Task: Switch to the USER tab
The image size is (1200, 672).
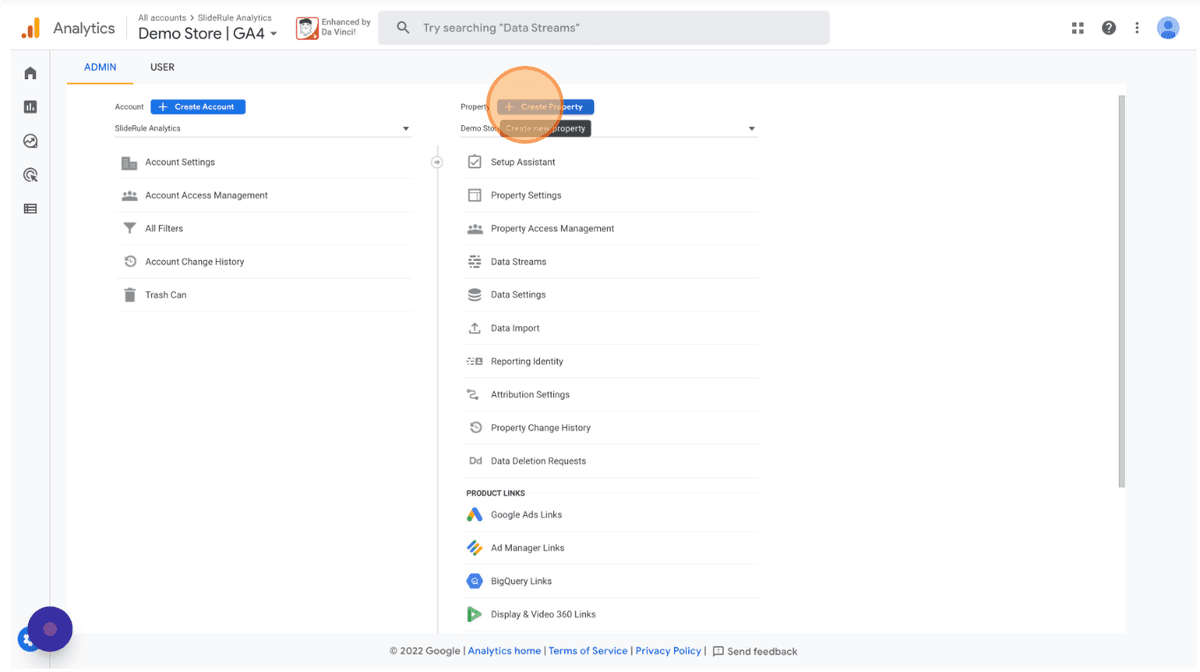Action: [x=162, y=67]
